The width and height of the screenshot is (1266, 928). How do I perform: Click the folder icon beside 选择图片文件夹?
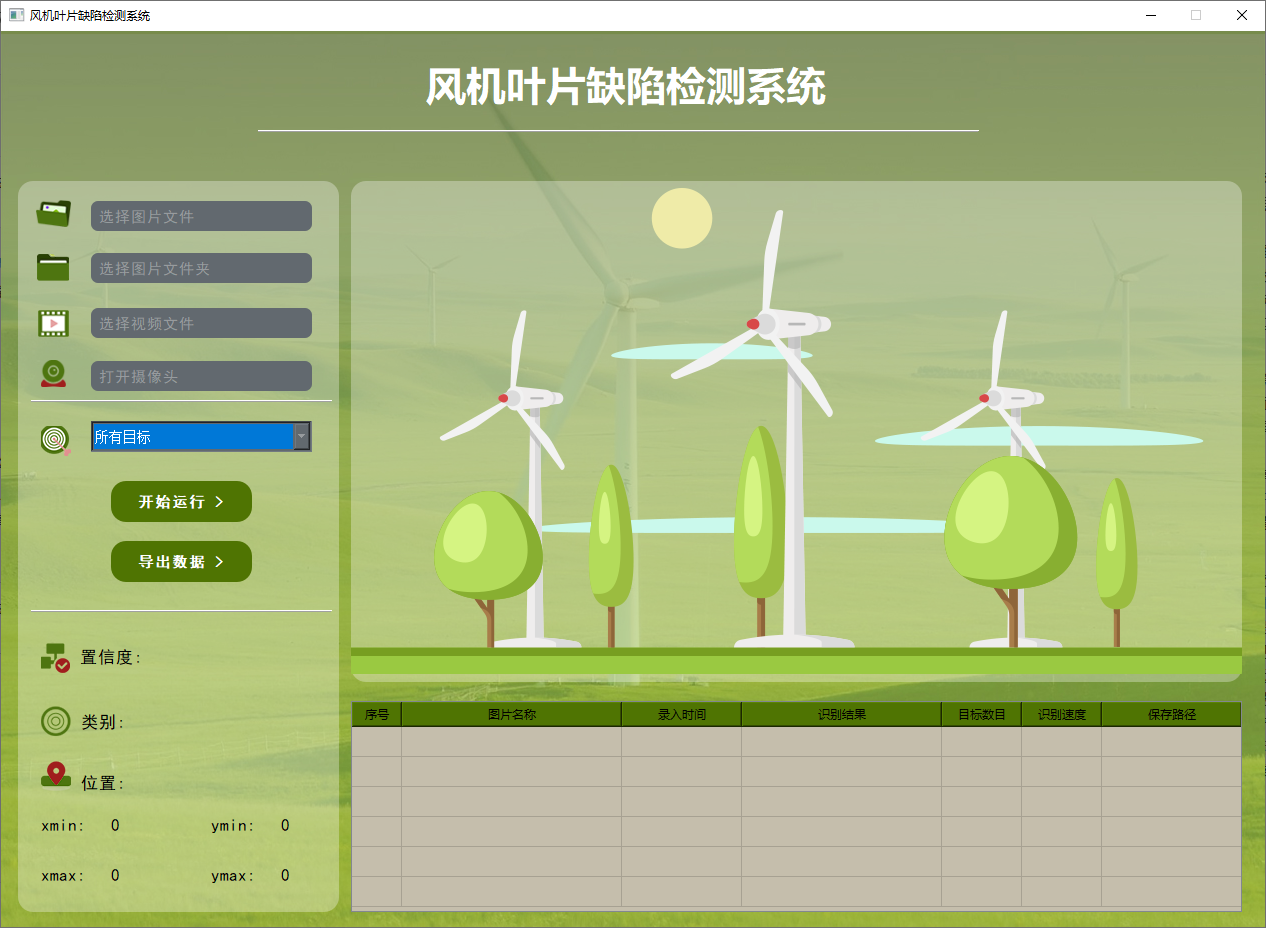pyautogui.click(x=53, y=267)
